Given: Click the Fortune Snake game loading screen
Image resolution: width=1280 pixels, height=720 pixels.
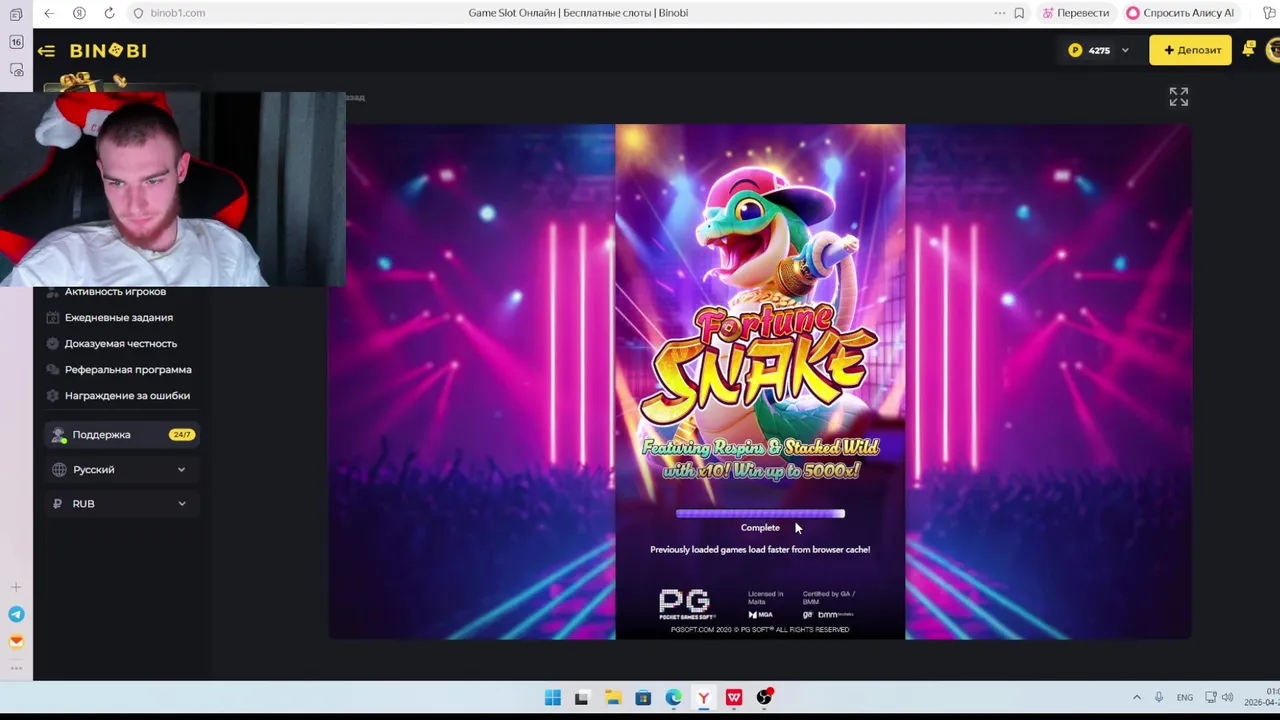Looking at the screenshot, I should [760, 381].
